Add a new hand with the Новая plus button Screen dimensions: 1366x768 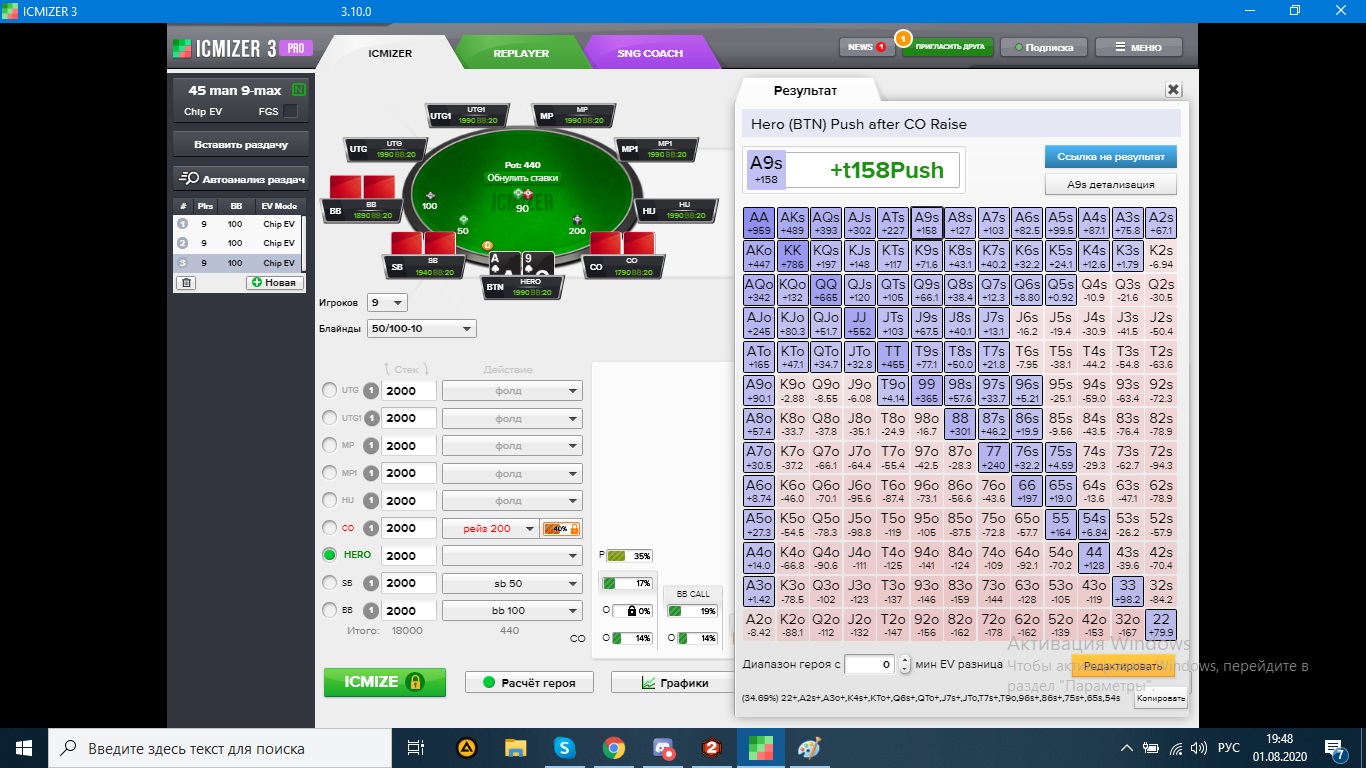coord(274,283)
